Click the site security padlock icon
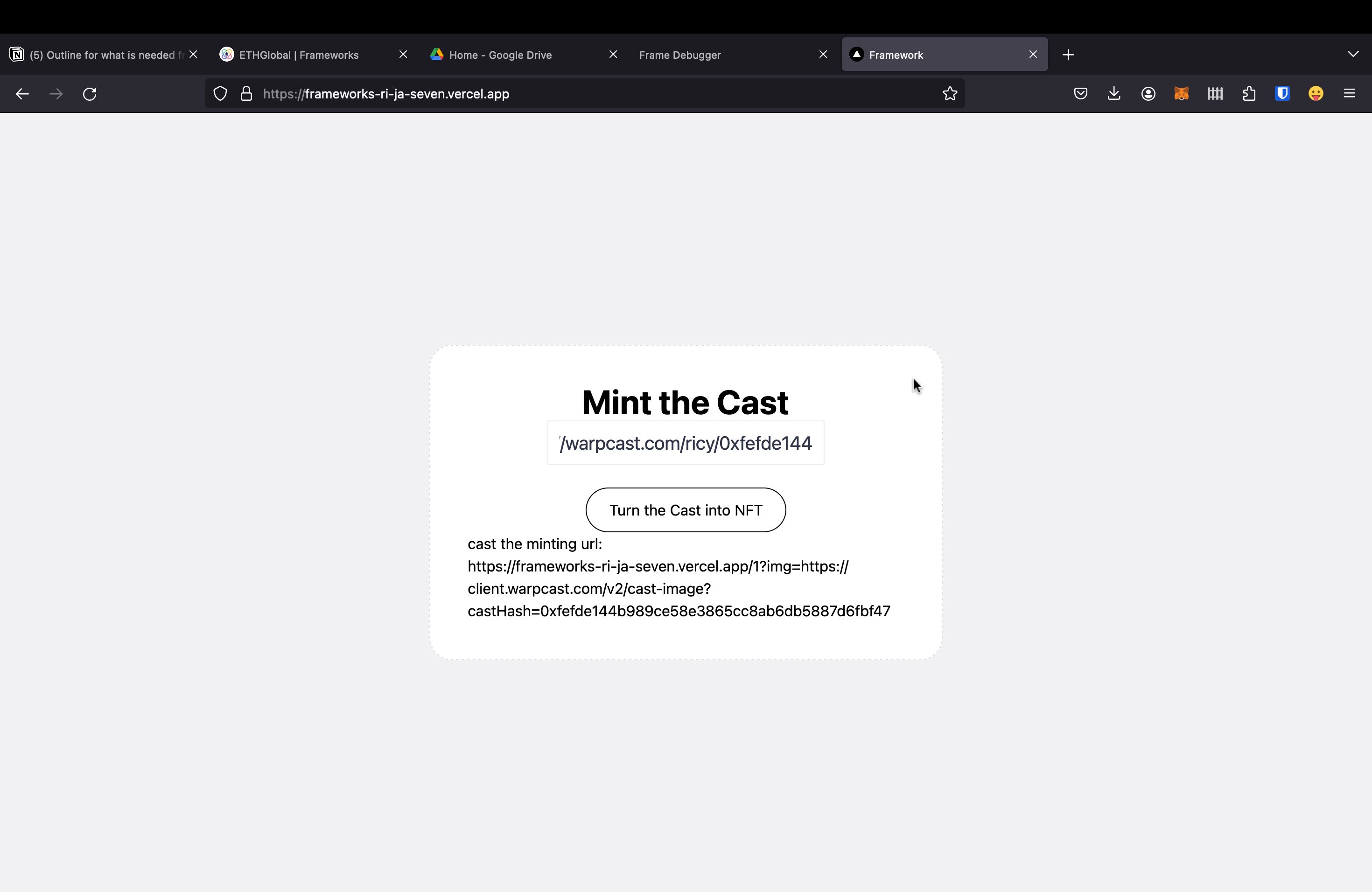Screen dimensions: 1372x892 (246, 94)
